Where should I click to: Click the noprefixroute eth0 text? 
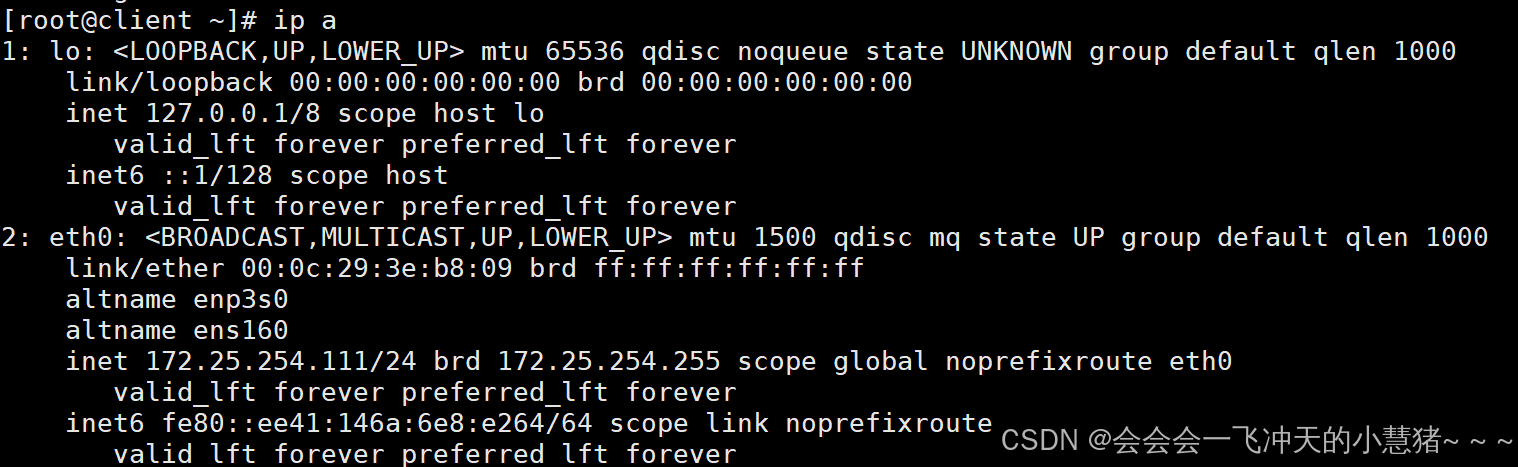click(x=1089, y=361)
